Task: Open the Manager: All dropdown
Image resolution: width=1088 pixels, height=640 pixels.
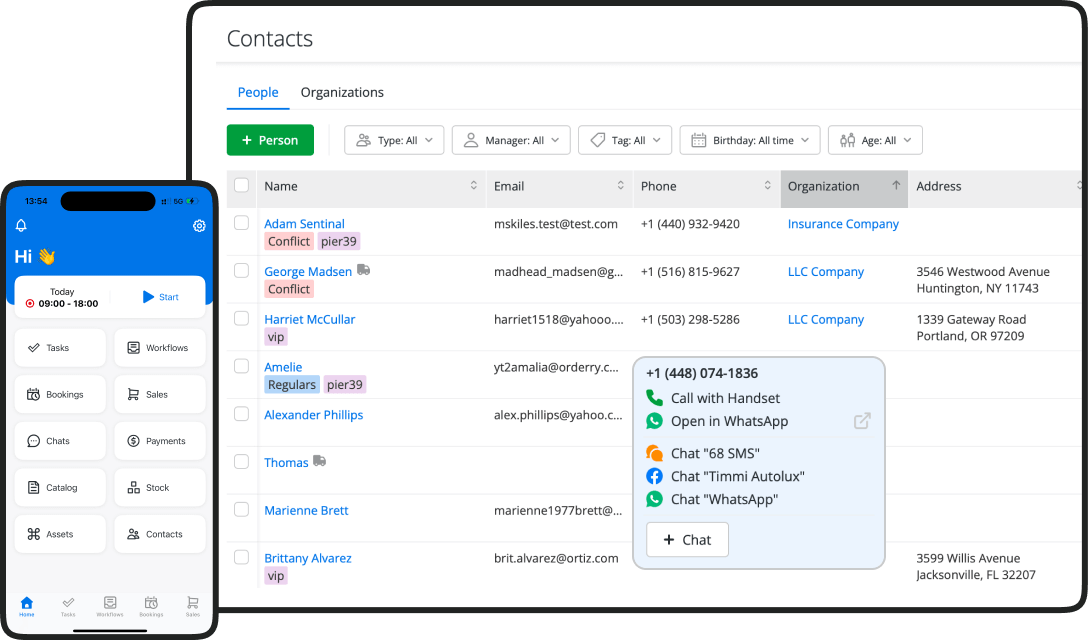Action: click(511, 141)
